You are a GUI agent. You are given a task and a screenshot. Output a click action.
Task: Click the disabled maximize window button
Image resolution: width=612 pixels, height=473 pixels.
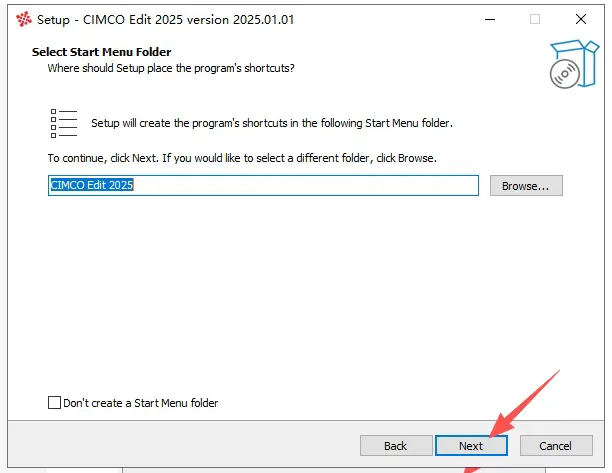(x=535, y=19)
